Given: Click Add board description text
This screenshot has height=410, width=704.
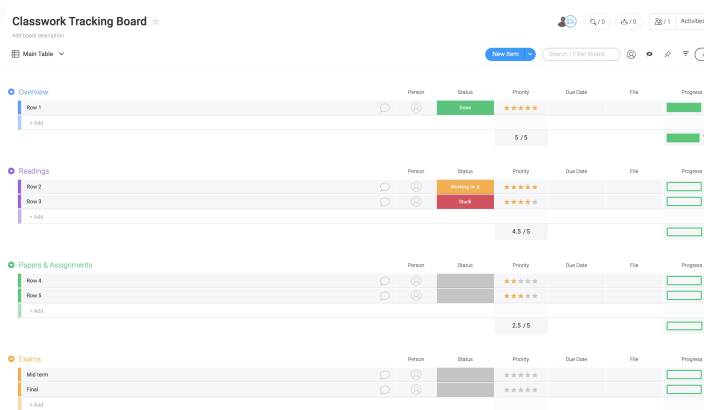Looking at the screenshot, I should [38, 35].
